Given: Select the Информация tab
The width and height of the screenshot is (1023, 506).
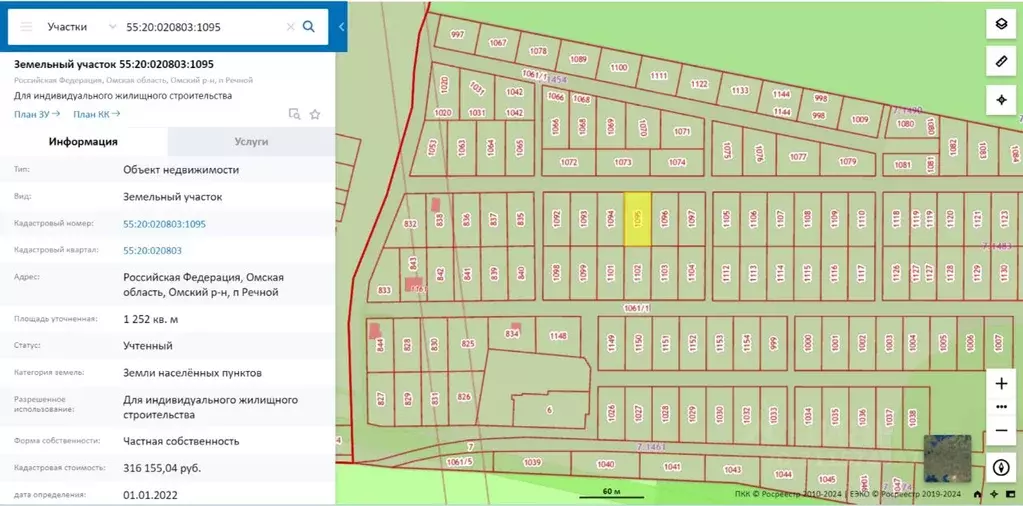Looking at the screenshot, I should tap(83, 142).
